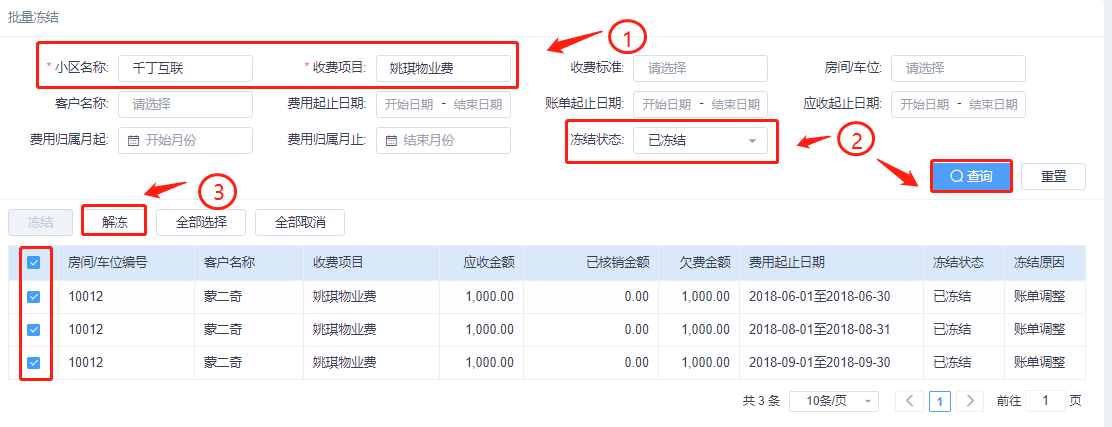Image resolution: width=1112 pixels, height=427 pixels.
Task: Open the 小区名称 selector
Action: [x=186, y=68]
